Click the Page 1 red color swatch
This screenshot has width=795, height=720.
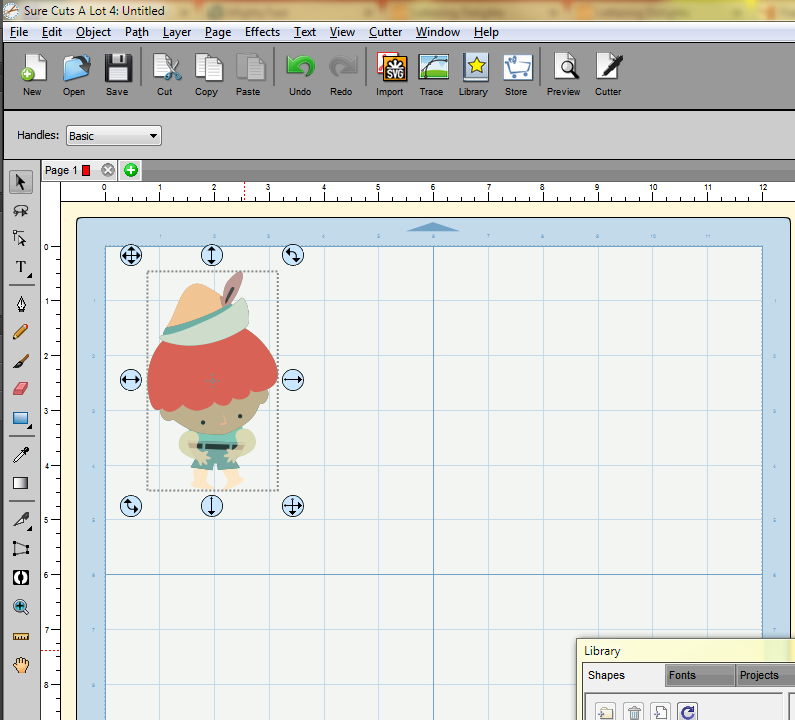click(86, 171)
